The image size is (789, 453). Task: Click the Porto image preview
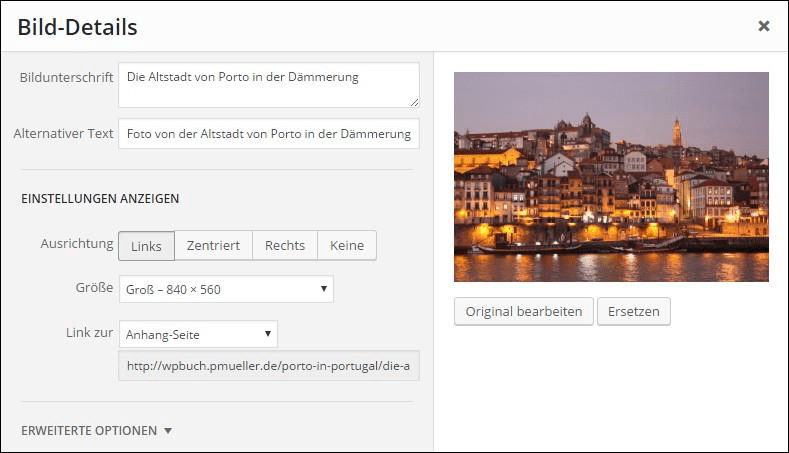tap(611, 177)
